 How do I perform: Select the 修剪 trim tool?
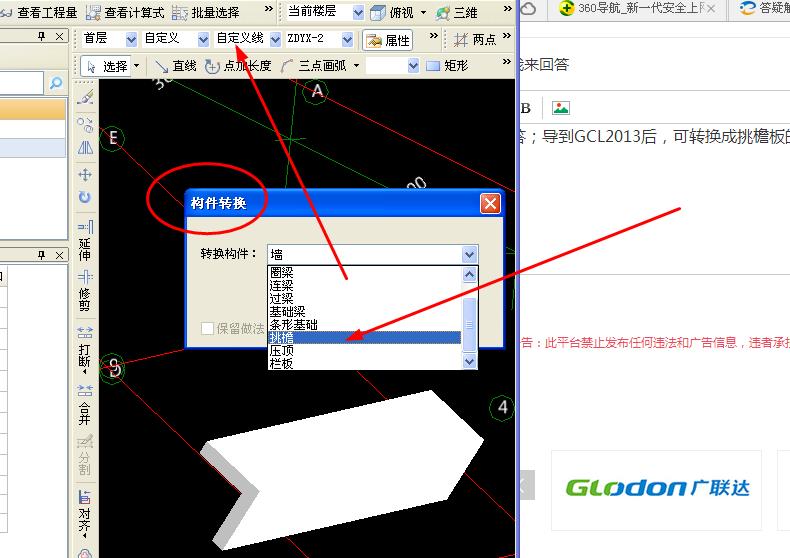85,291
